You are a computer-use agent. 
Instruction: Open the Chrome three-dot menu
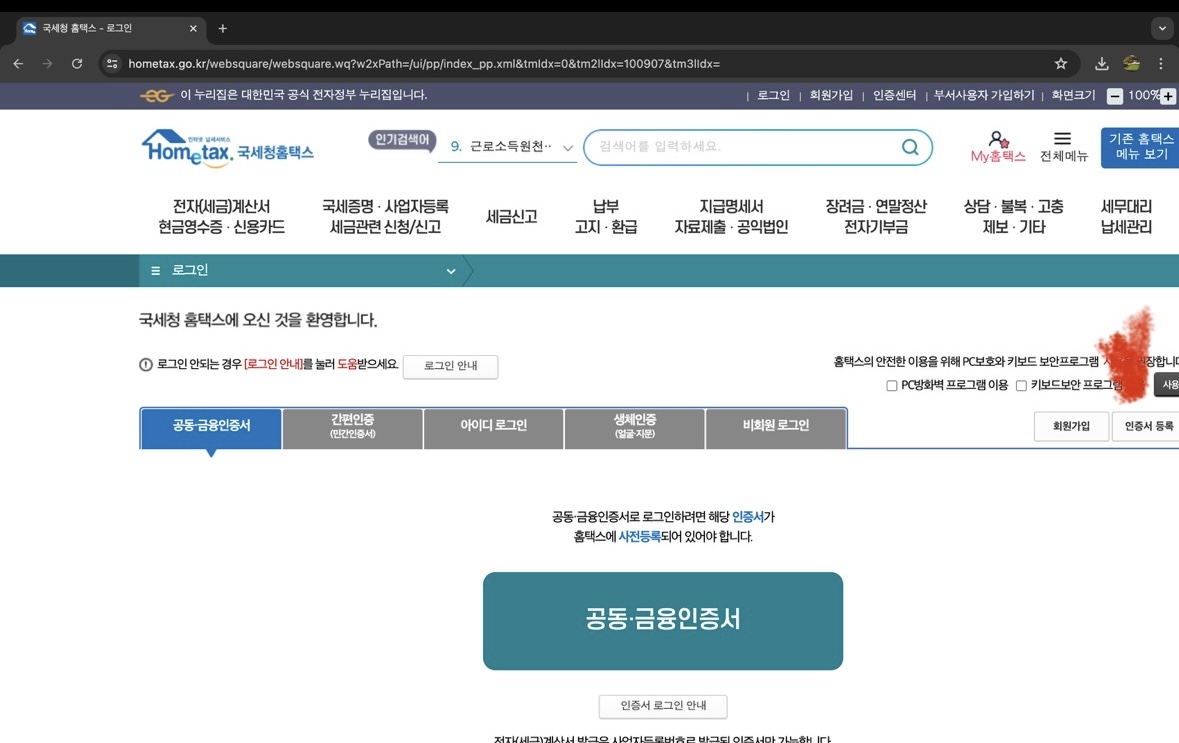[1161, 64]
